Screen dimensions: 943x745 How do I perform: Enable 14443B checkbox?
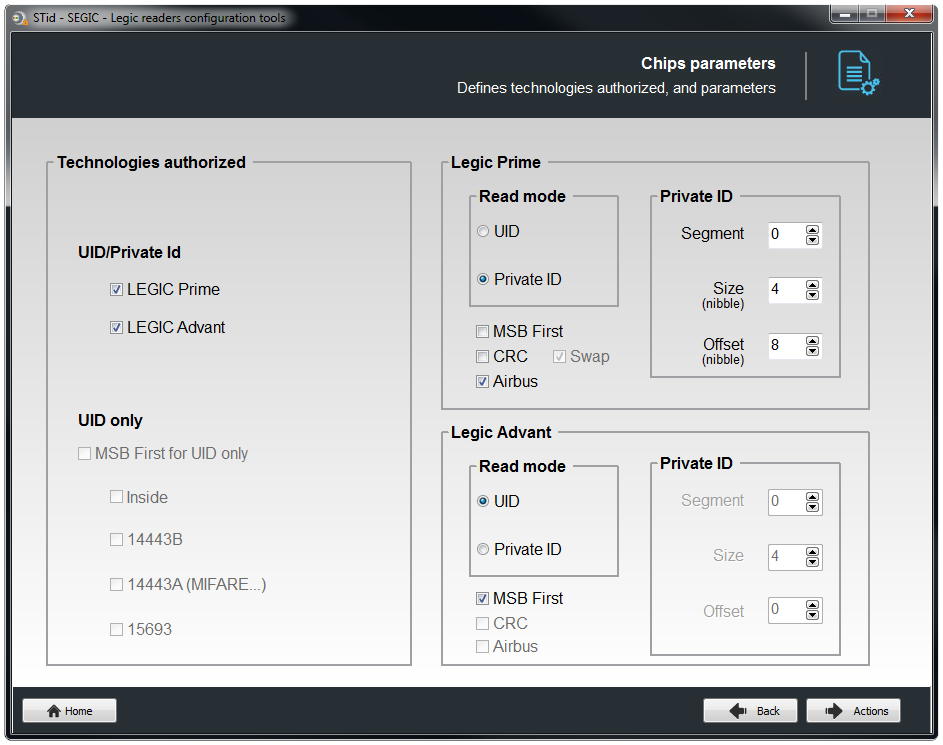[116, 539]
